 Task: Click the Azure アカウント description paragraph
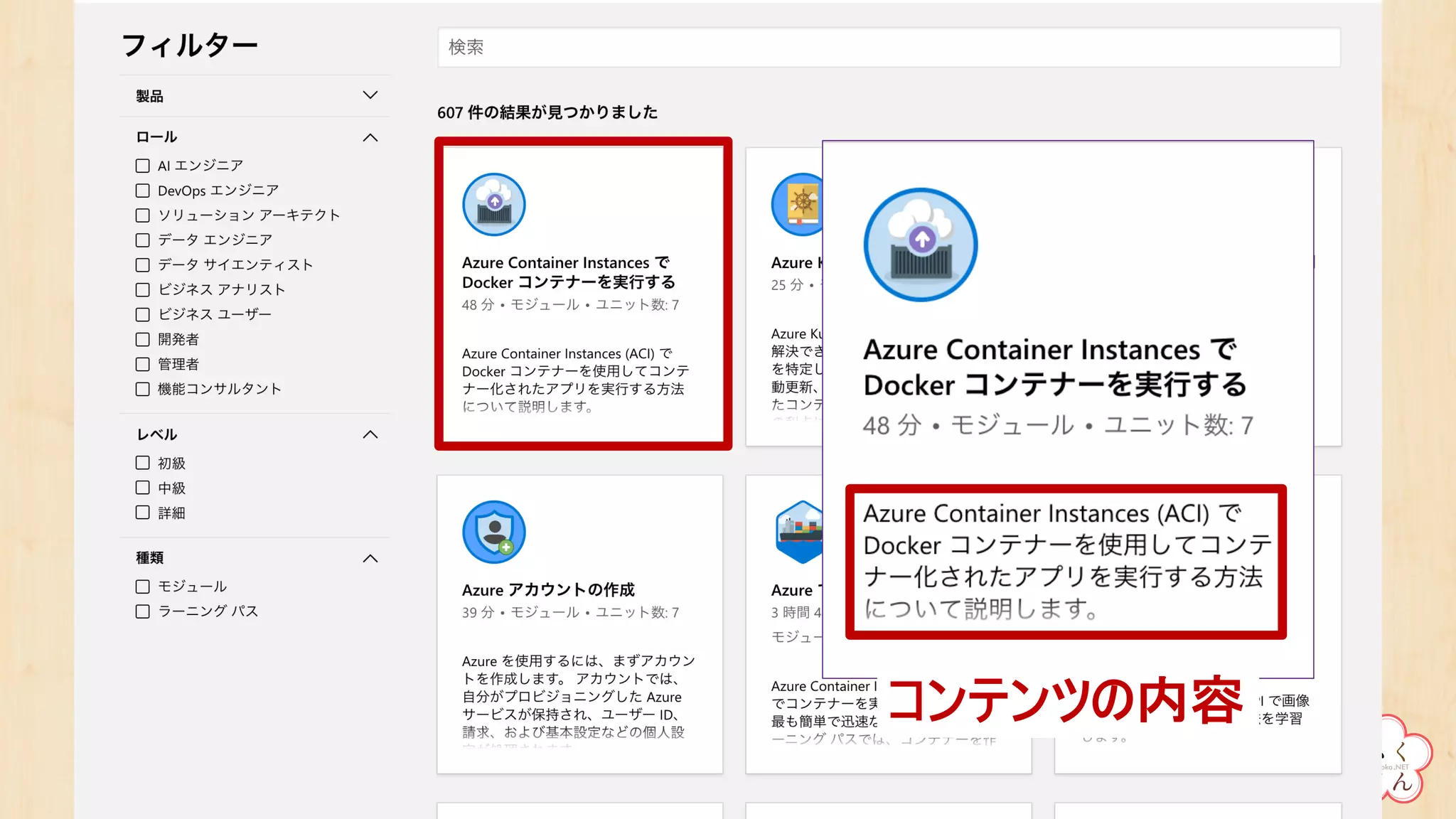578,700
